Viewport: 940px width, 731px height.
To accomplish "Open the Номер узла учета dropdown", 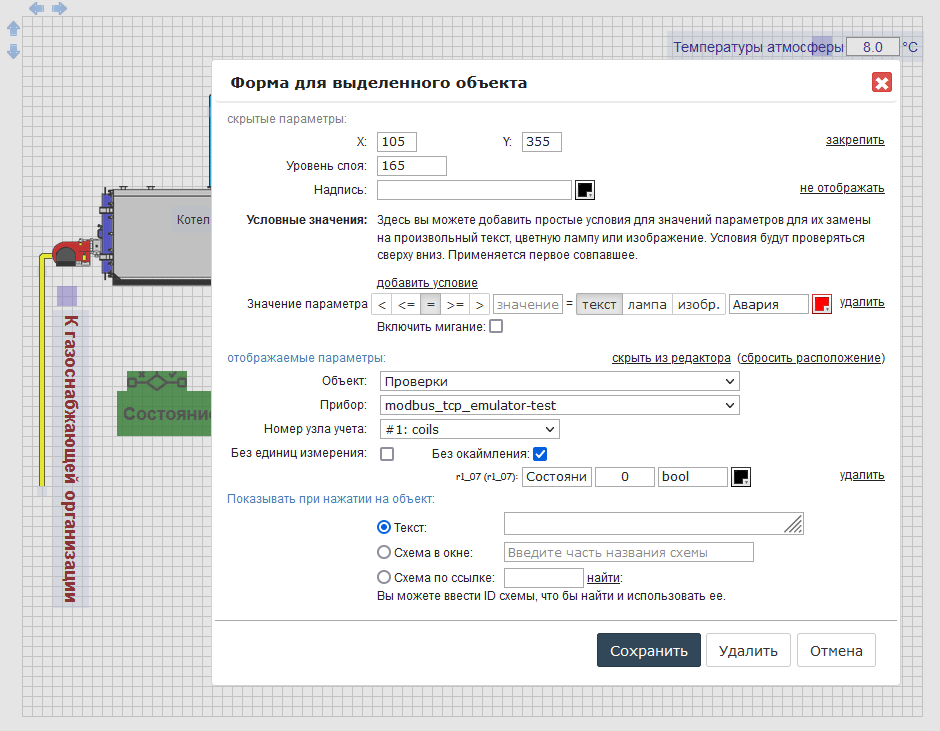I will pos(469,429).
